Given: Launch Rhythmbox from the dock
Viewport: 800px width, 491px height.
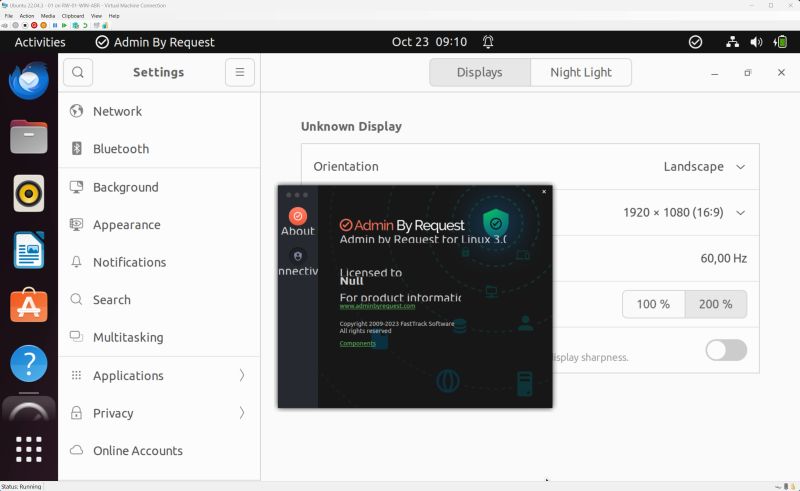Looking at the screenshot, I should click(29, 193).
